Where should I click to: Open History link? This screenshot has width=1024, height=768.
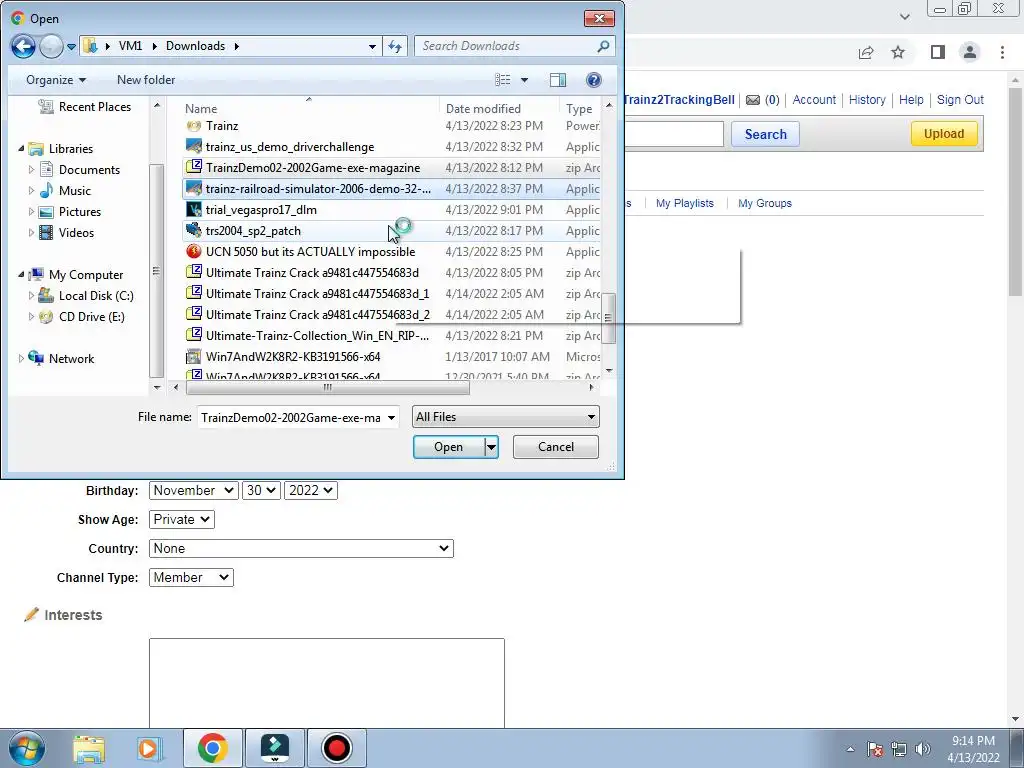pyautogui.click(x=867, y=100)
